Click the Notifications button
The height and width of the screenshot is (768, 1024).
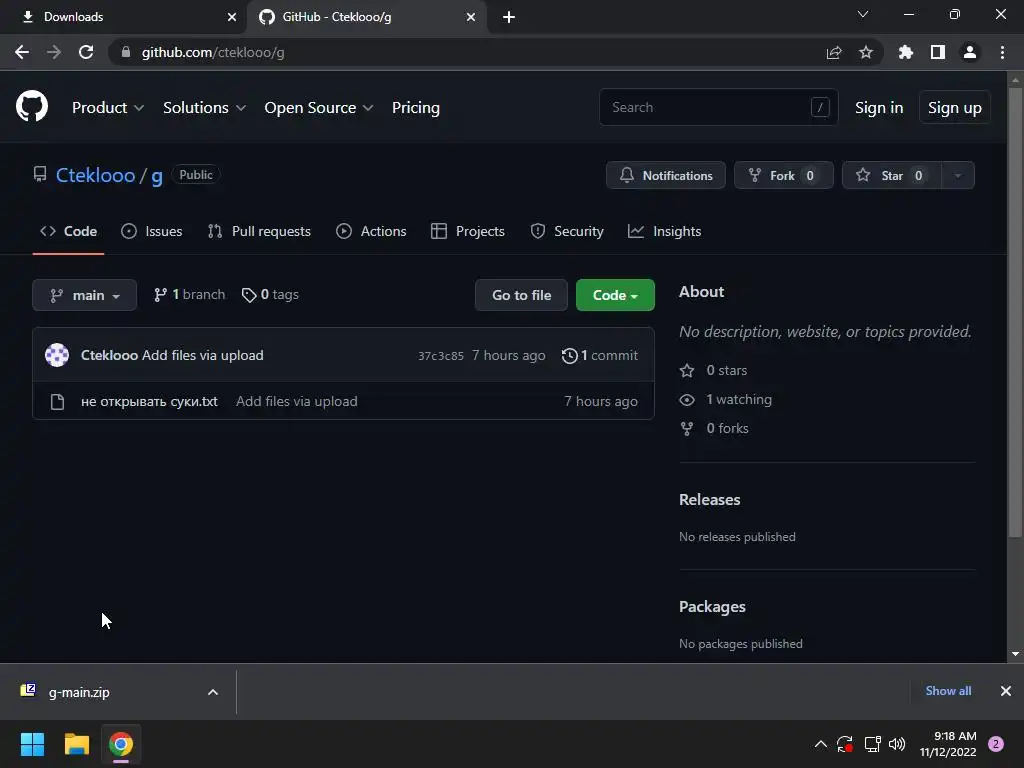pyautogui.click(x=665, y=175)
